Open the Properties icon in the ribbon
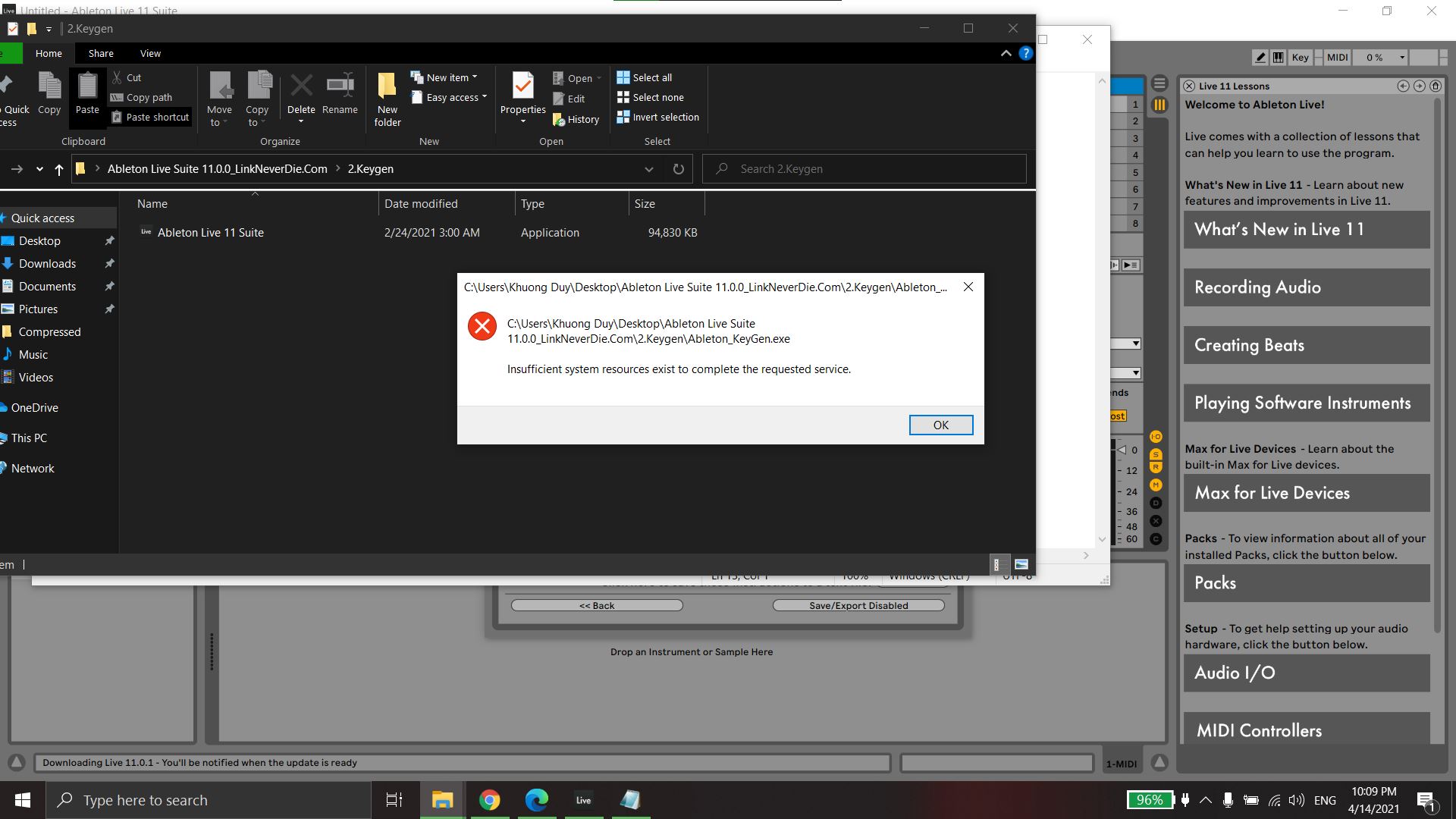1456x819 pixels. [x=522, y=86]
